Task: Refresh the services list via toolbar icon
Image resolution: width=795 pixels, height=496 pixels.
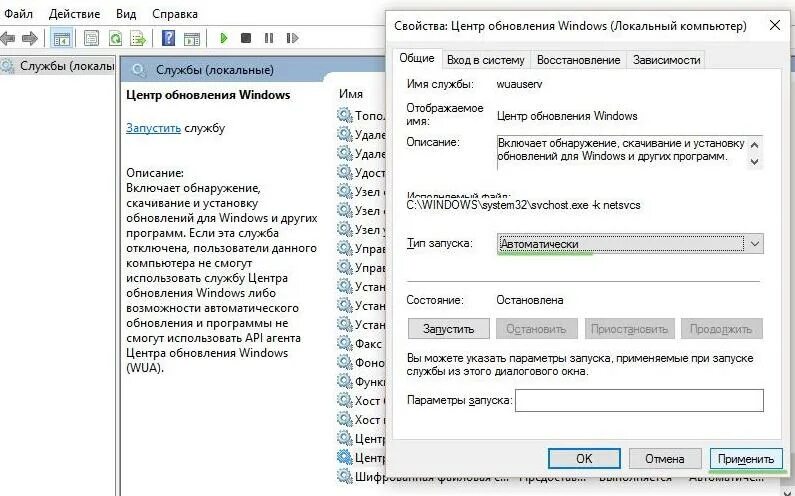Action: tap(115, 38)
